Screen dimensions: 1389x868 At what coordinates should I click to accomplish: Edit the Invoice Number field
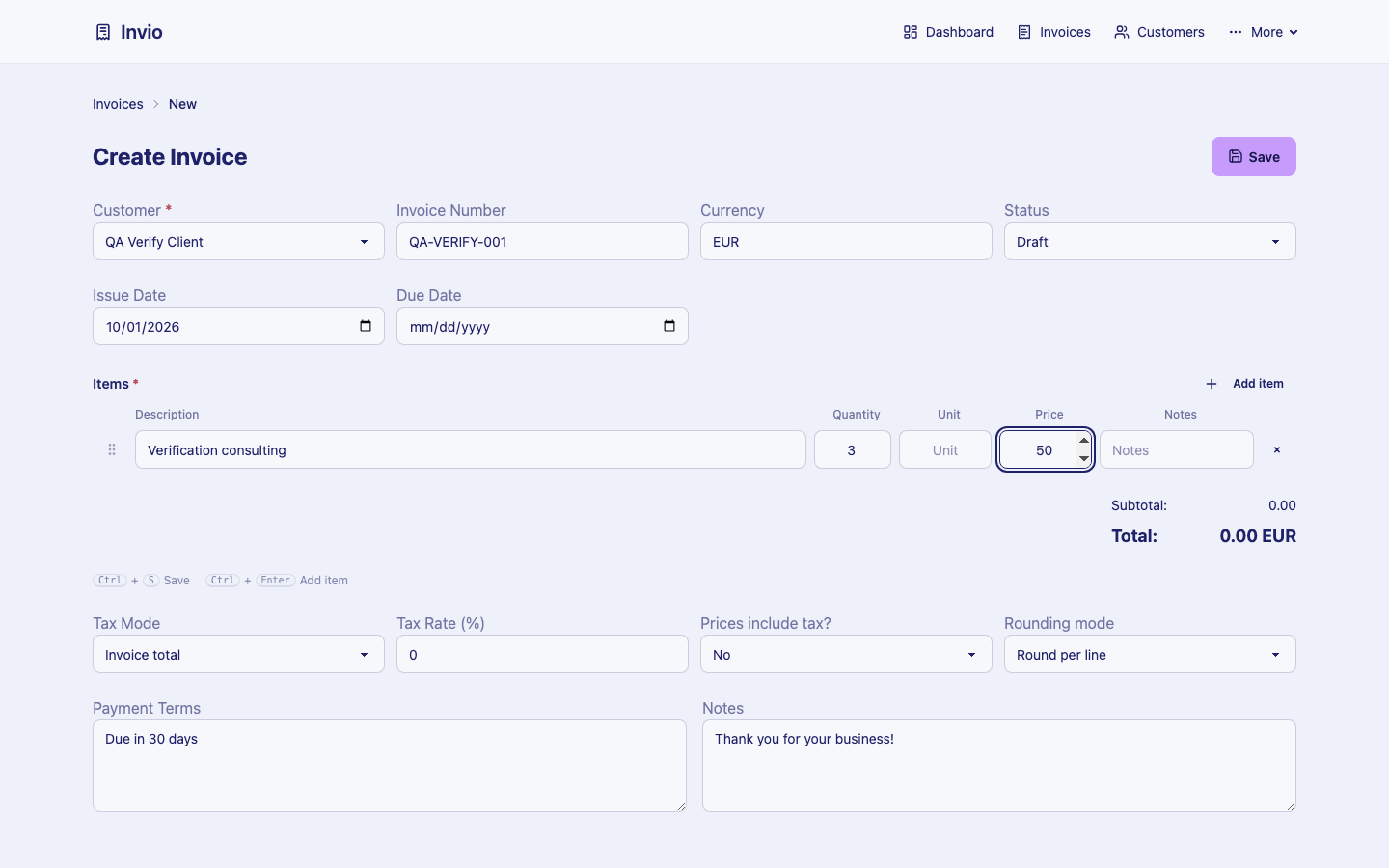point(542,241)
